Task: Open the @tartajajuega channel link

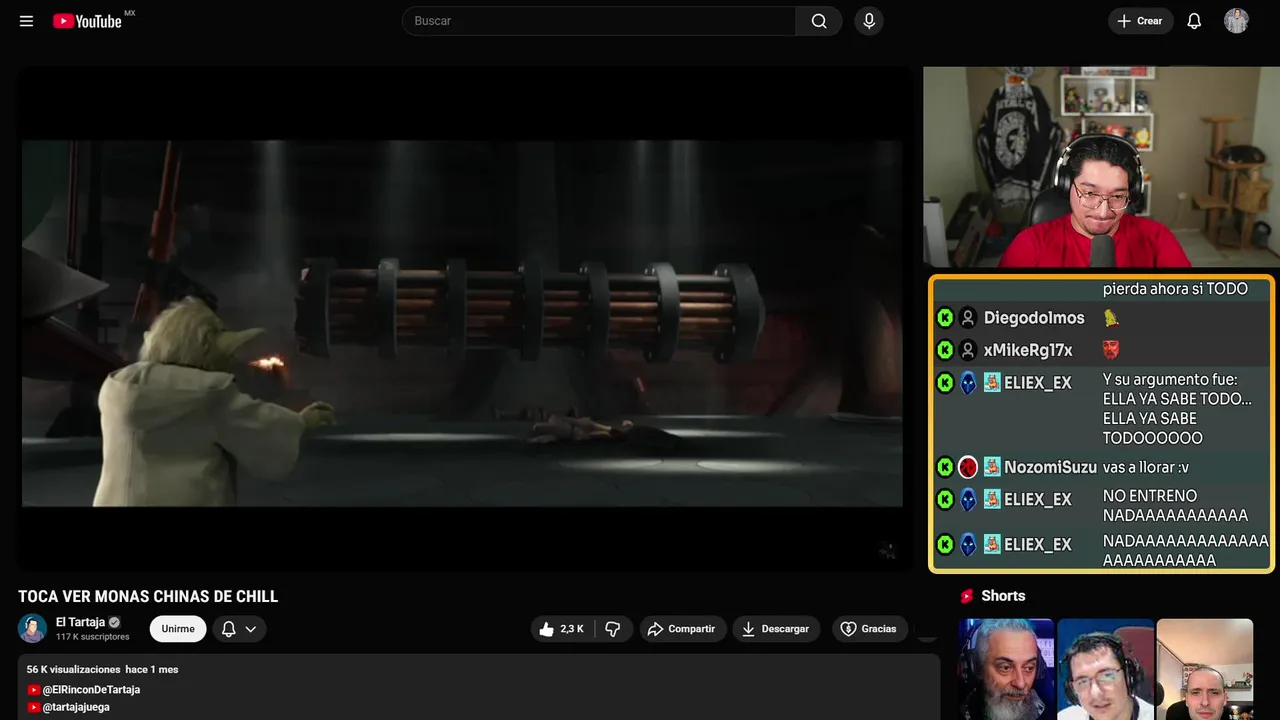Action: 76,707
